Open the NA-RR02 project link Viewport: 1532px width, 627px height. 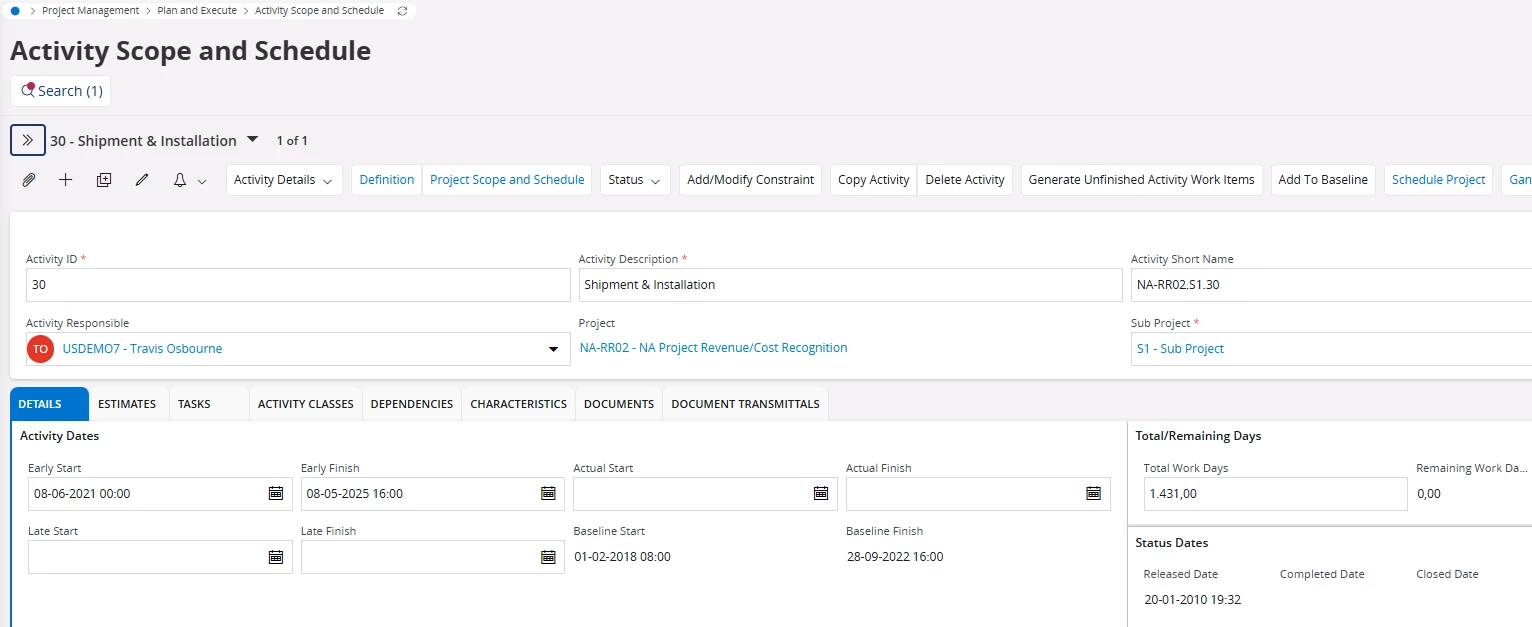(713, 348)
